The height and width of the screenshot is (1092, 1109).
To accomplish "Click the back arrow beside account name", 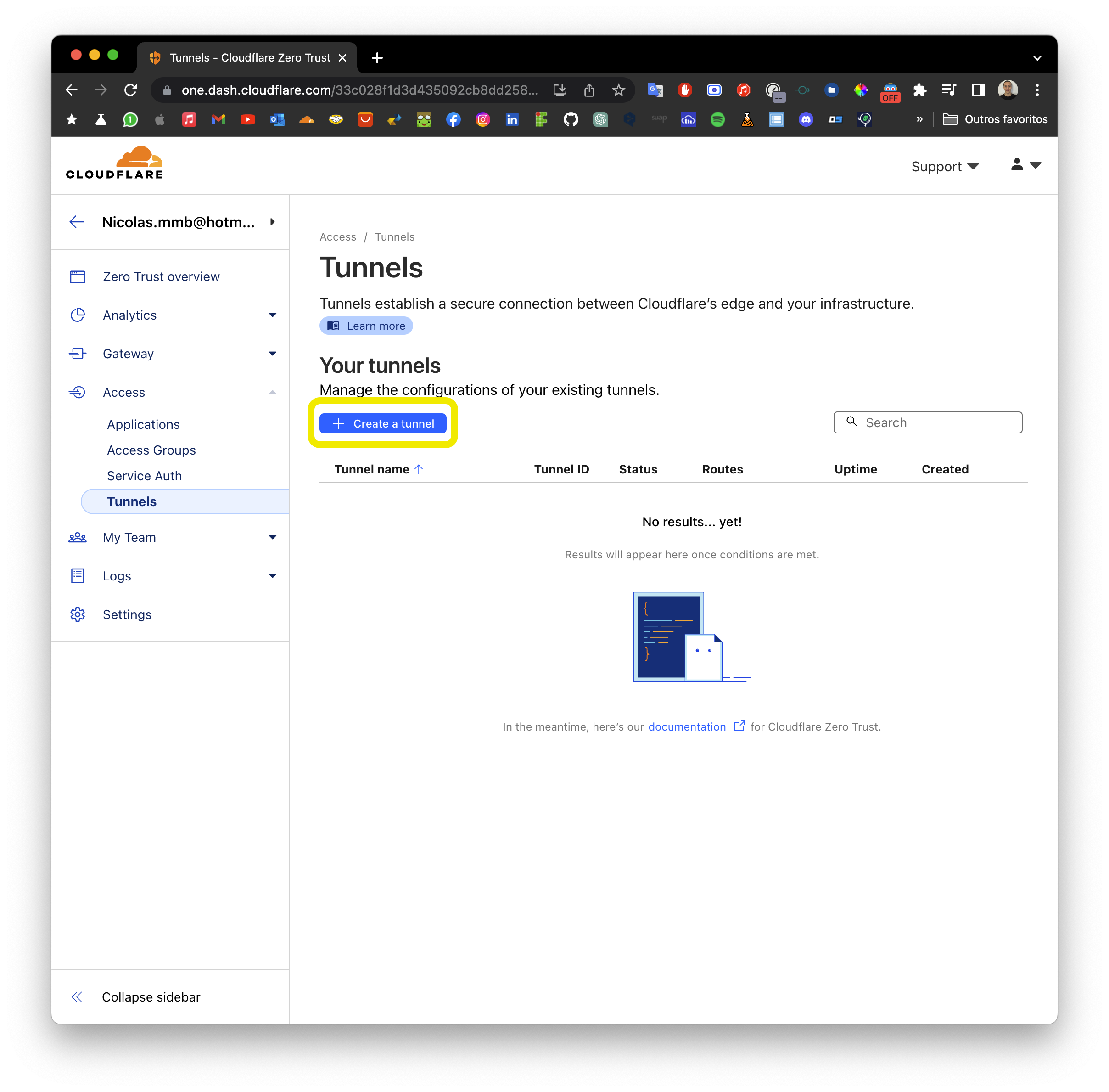I will click(76, 222).
